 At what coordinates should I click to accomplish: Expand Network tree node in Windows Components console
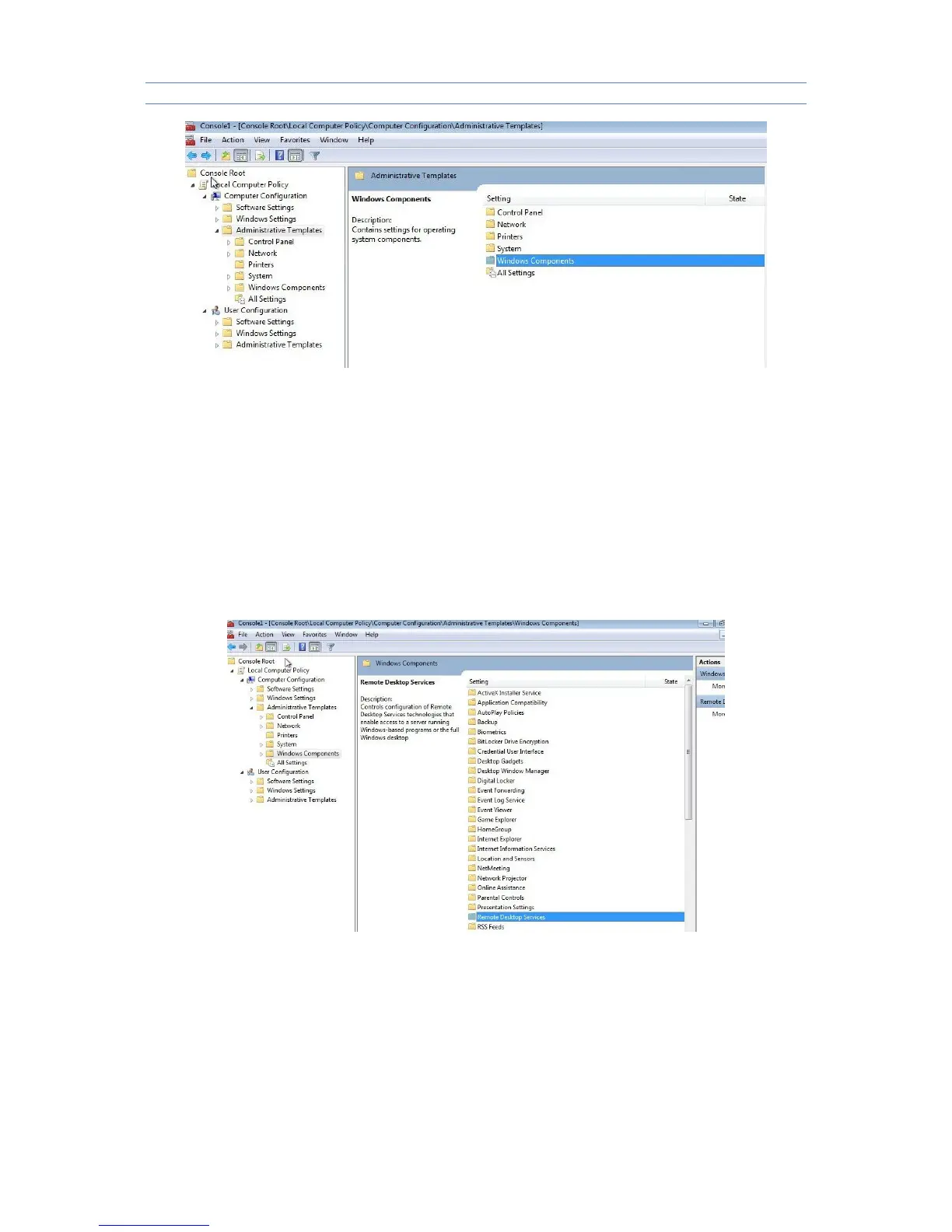coord(261,726)
